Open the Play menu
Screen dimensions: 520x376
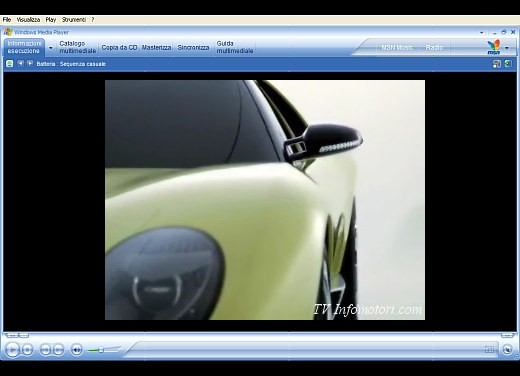tap(51, 20)
